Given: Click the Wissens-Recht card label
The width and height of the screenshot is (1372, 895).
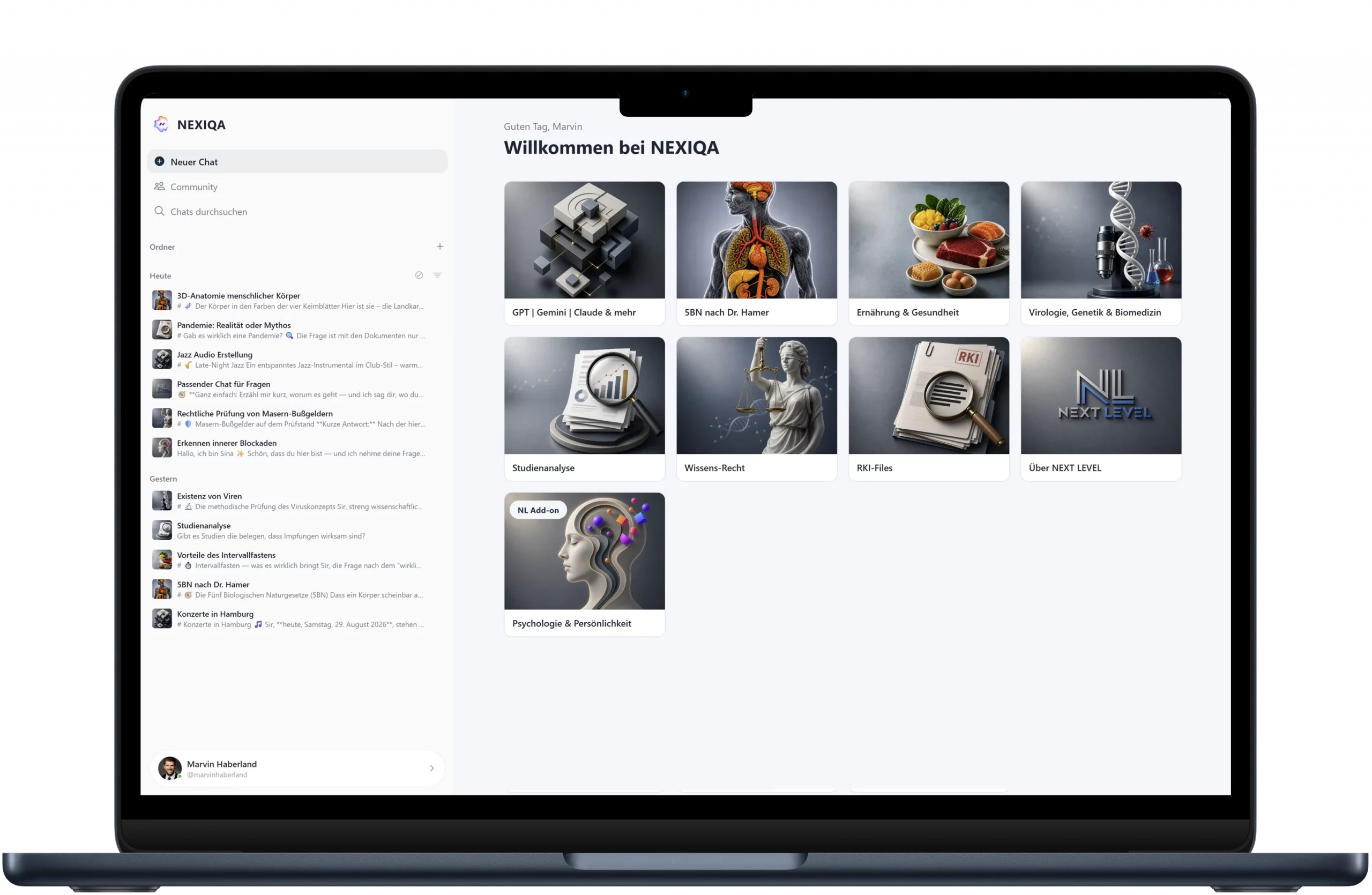Looking at the screenshot, I should point(714,467).
